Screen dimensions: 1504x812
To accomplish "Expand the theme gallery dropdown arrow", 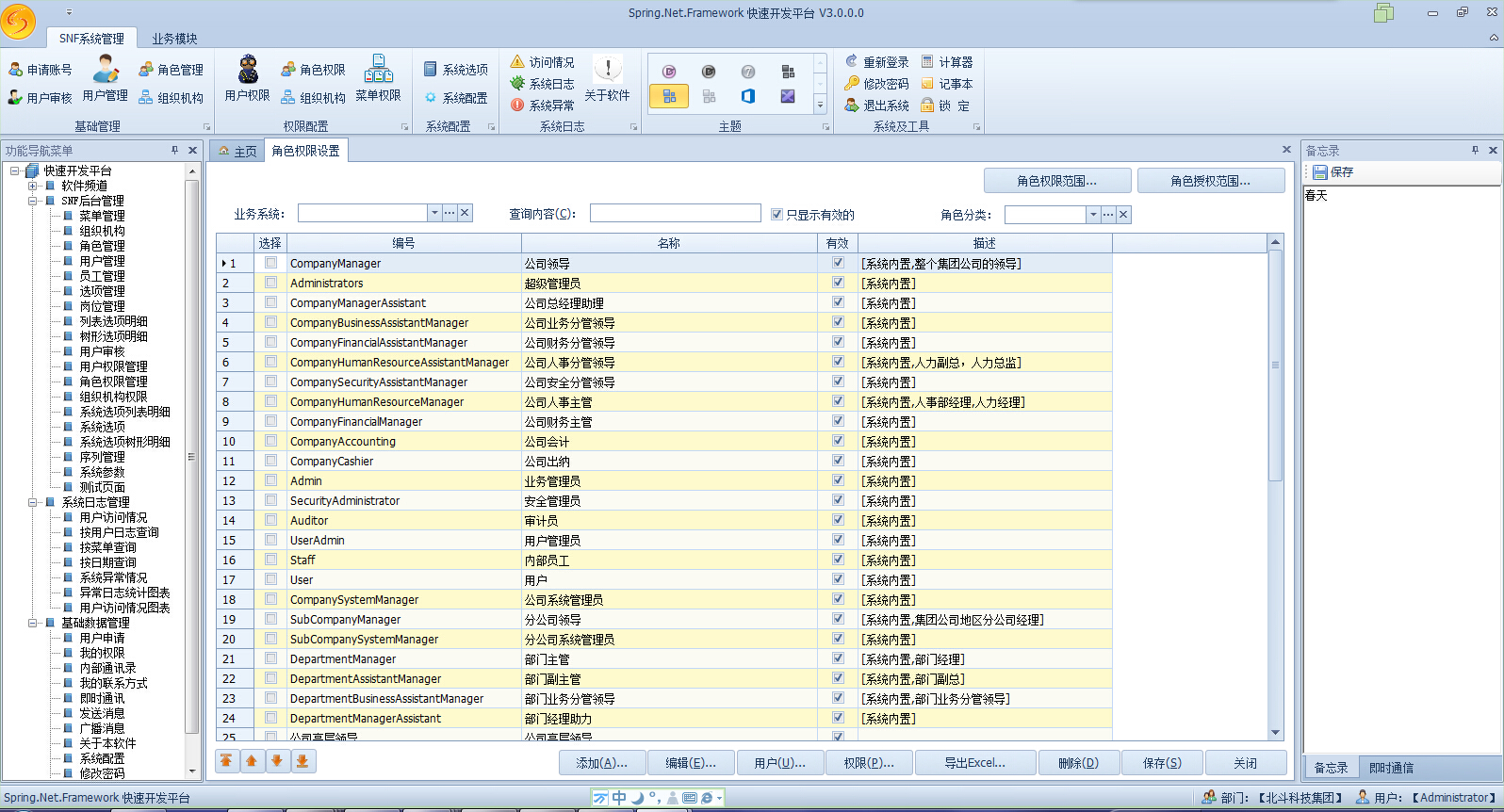I will 821,106.
